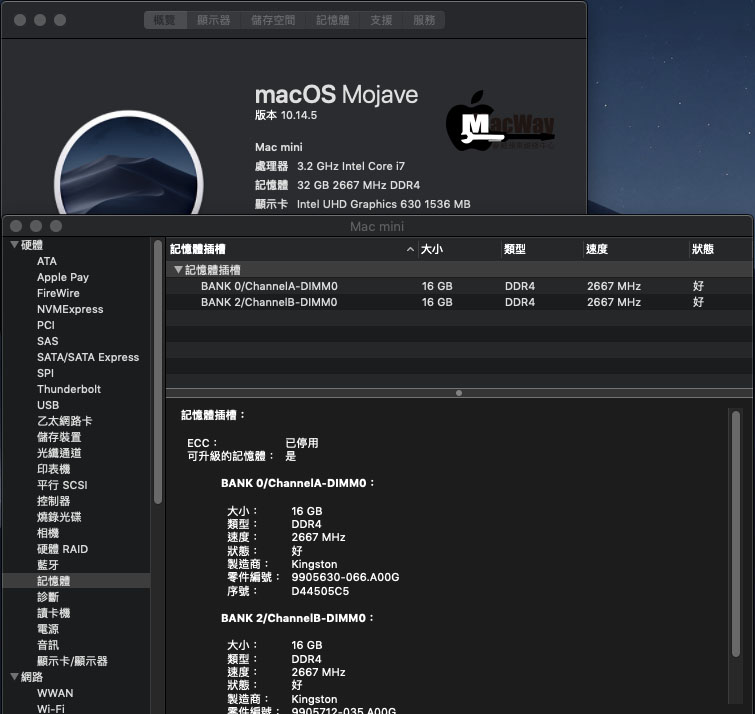Image resolution: width=755 pixels, height=714 pixels.
Task: Select the highlighted 記憶體 sidebar item
Action: [x=77, y=581]
